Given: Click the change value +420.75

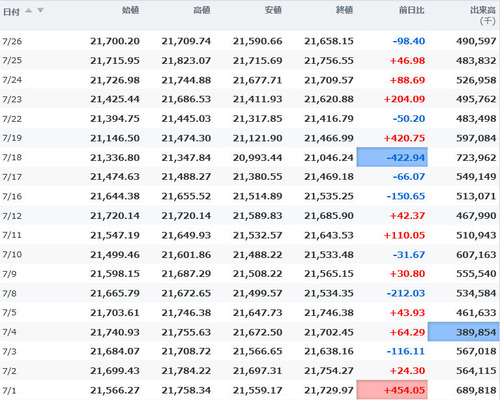Looking at the screenshot, I should click(x=404, y=138).
